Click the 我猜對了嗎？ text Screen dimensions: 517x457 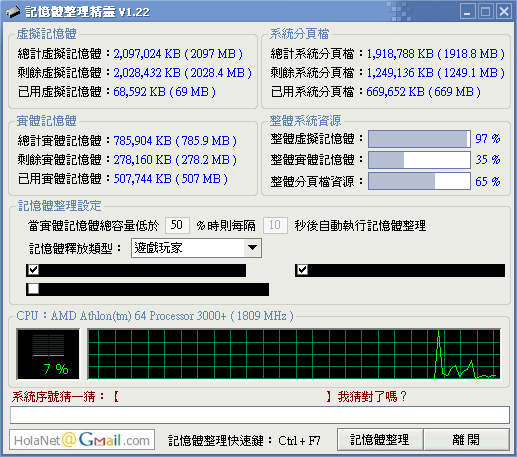pos(372,397)
